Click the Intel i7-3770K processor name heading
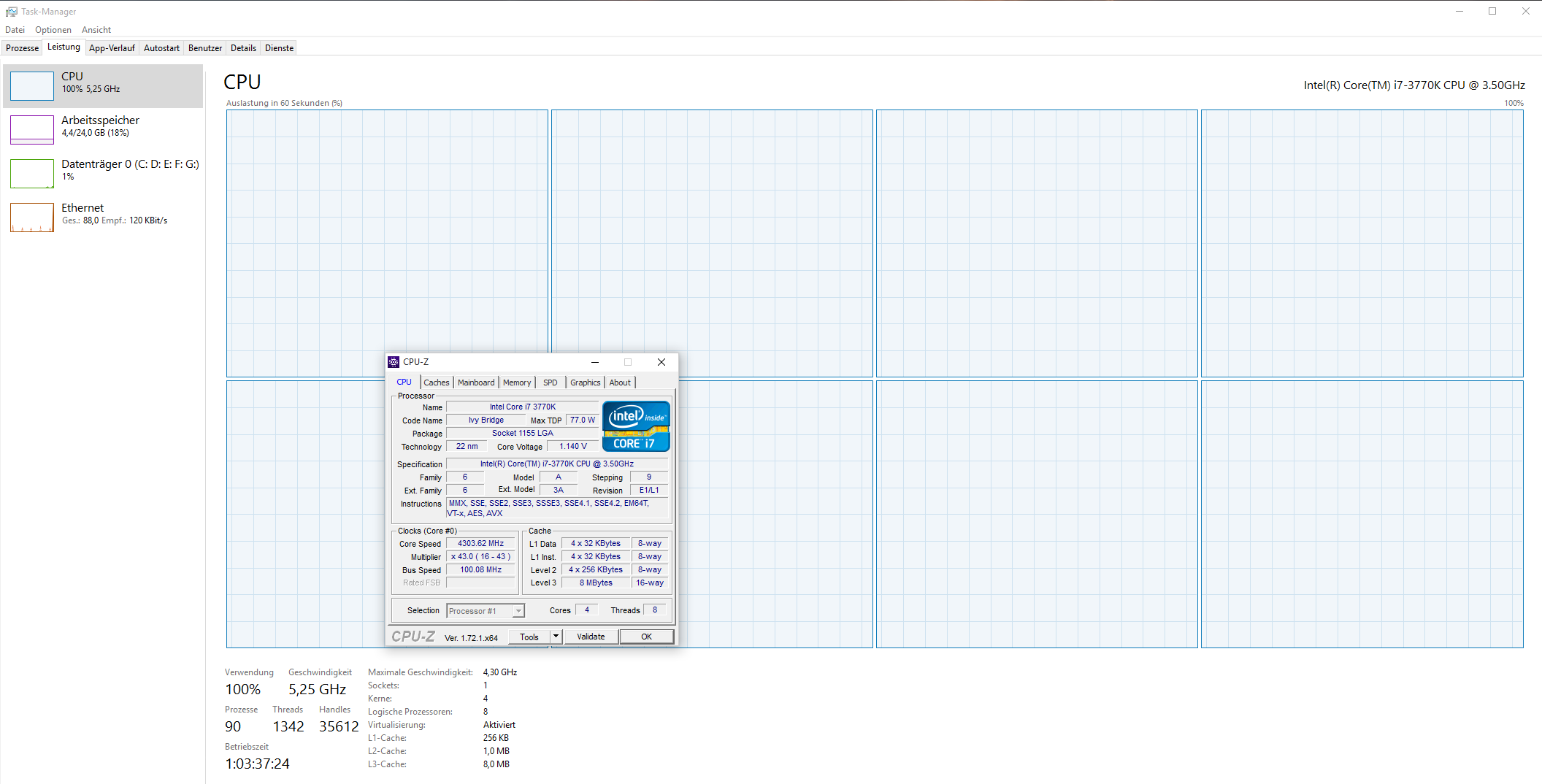The width and height of the screenshot is (1542, 784). (x=1414, y=85)
